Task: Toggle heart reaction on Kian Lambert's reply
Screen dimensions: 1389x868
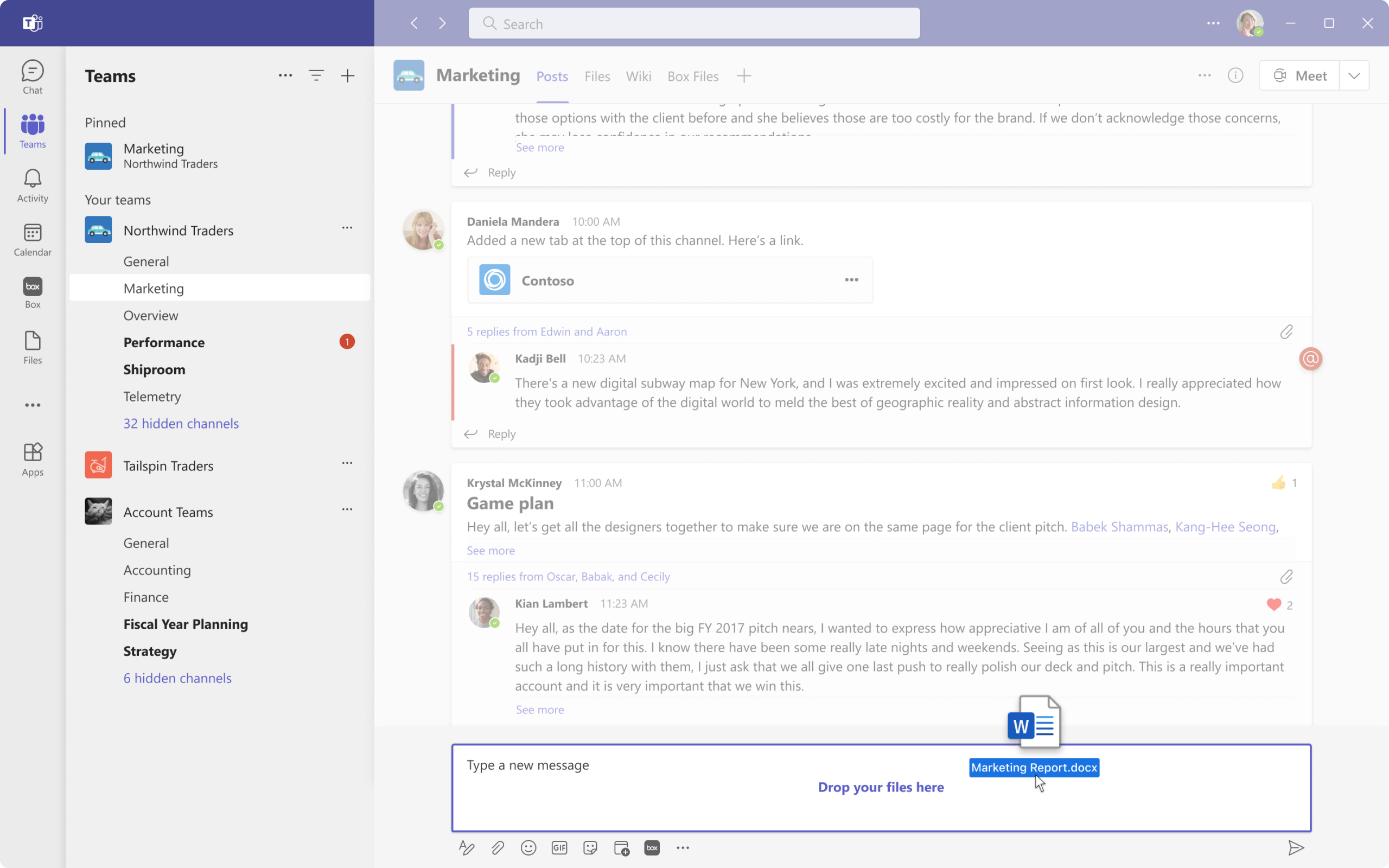Action: [1273, 604]
